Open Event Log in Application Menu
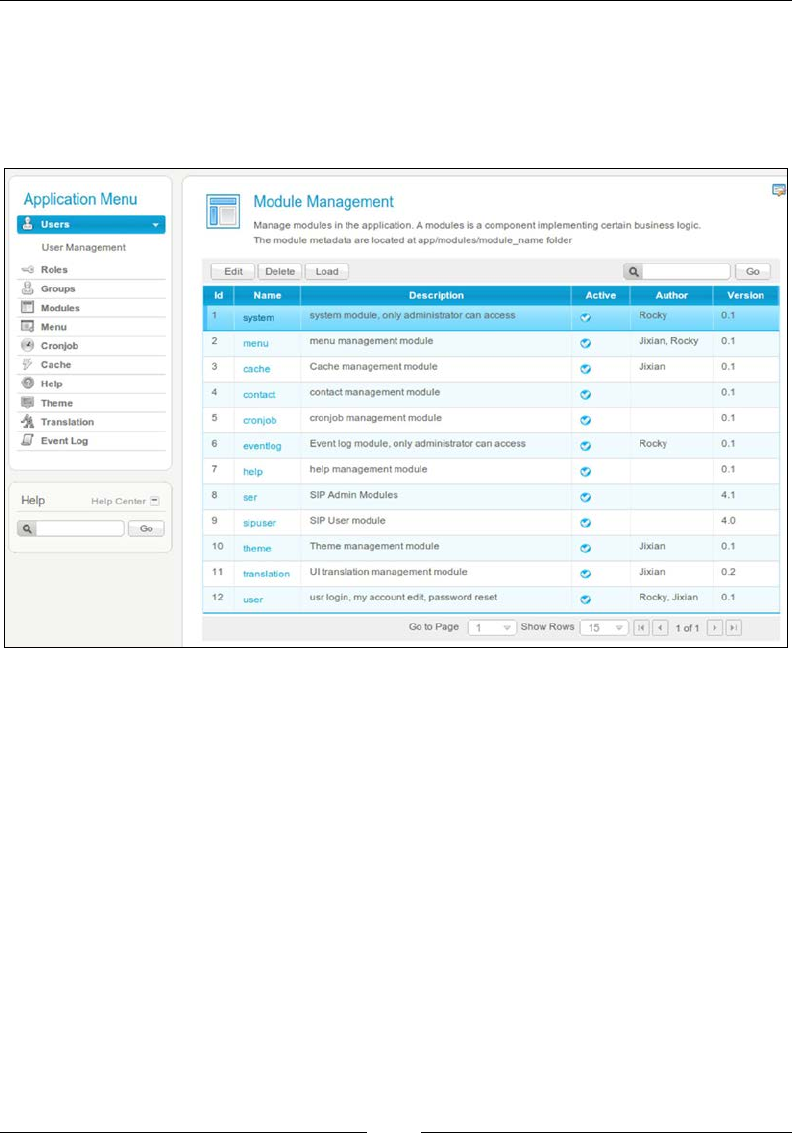 (64, 441)
